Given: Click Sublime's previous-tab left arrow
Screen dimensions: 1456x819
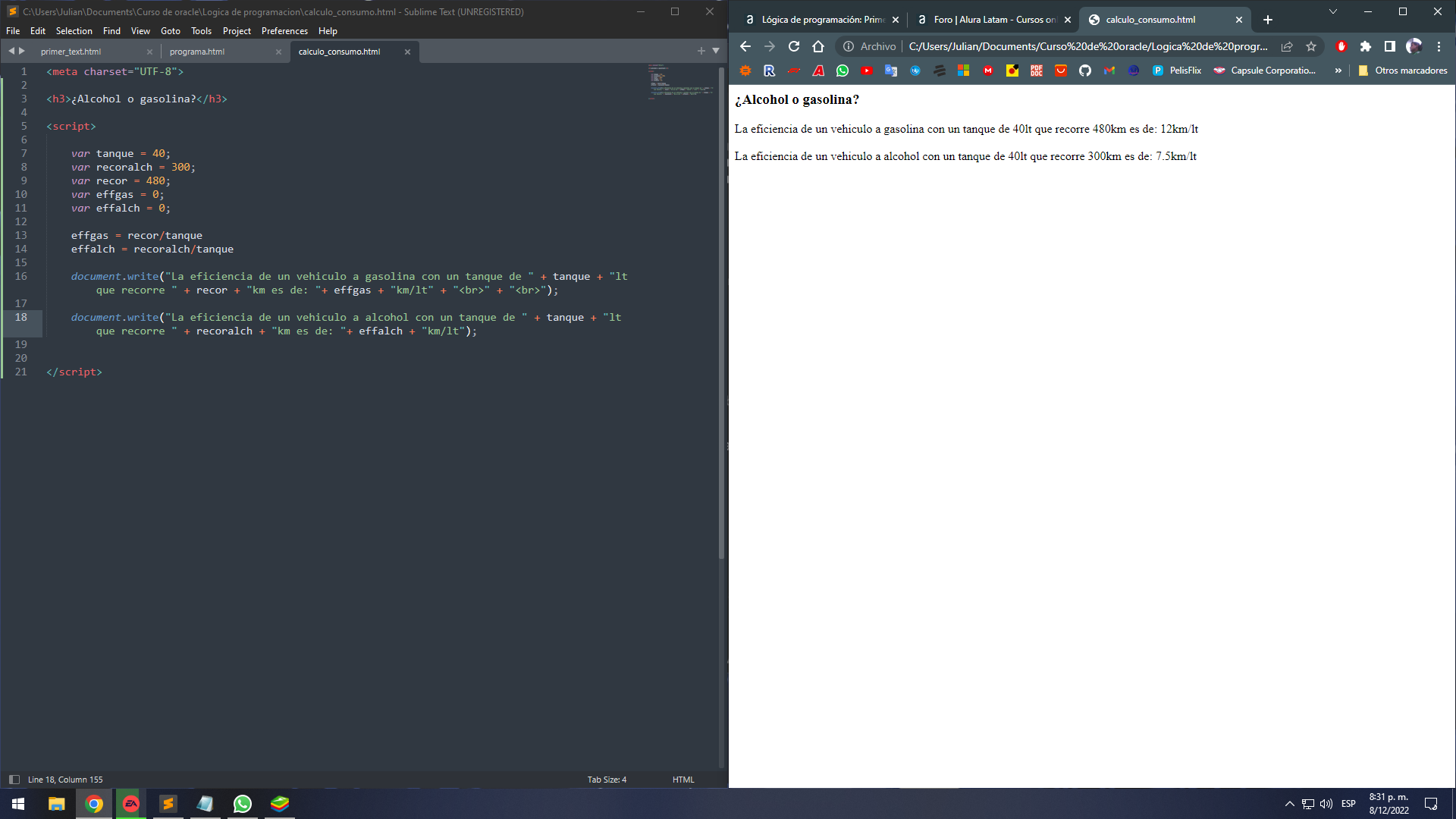Looking at the screenshot, I should (x=11, y=51).
